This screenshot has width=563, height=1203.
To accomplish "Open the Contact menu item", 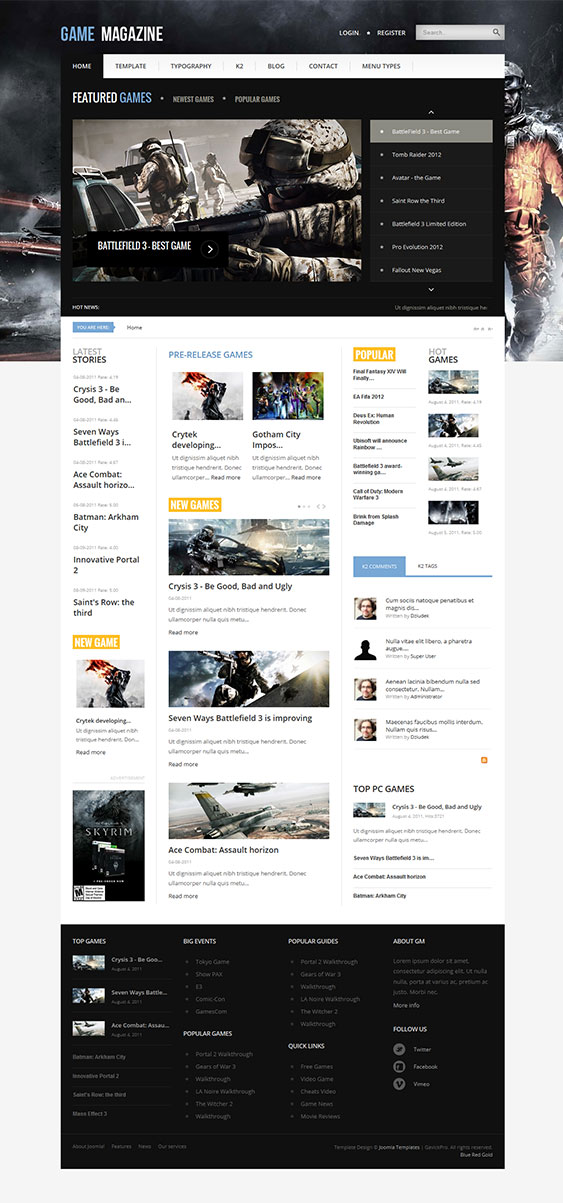I will point(323,66).
